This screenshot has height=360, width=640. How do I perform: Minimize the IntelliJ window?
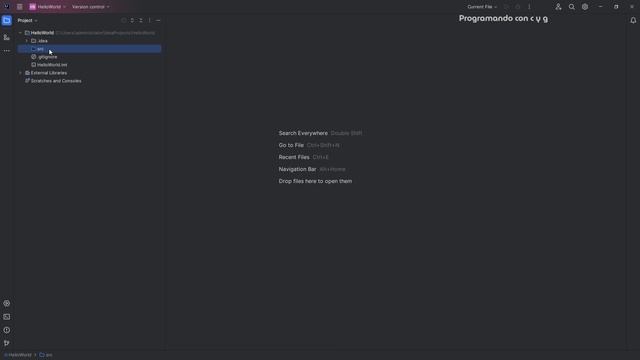pyautogui.click(x=600, y=7)
